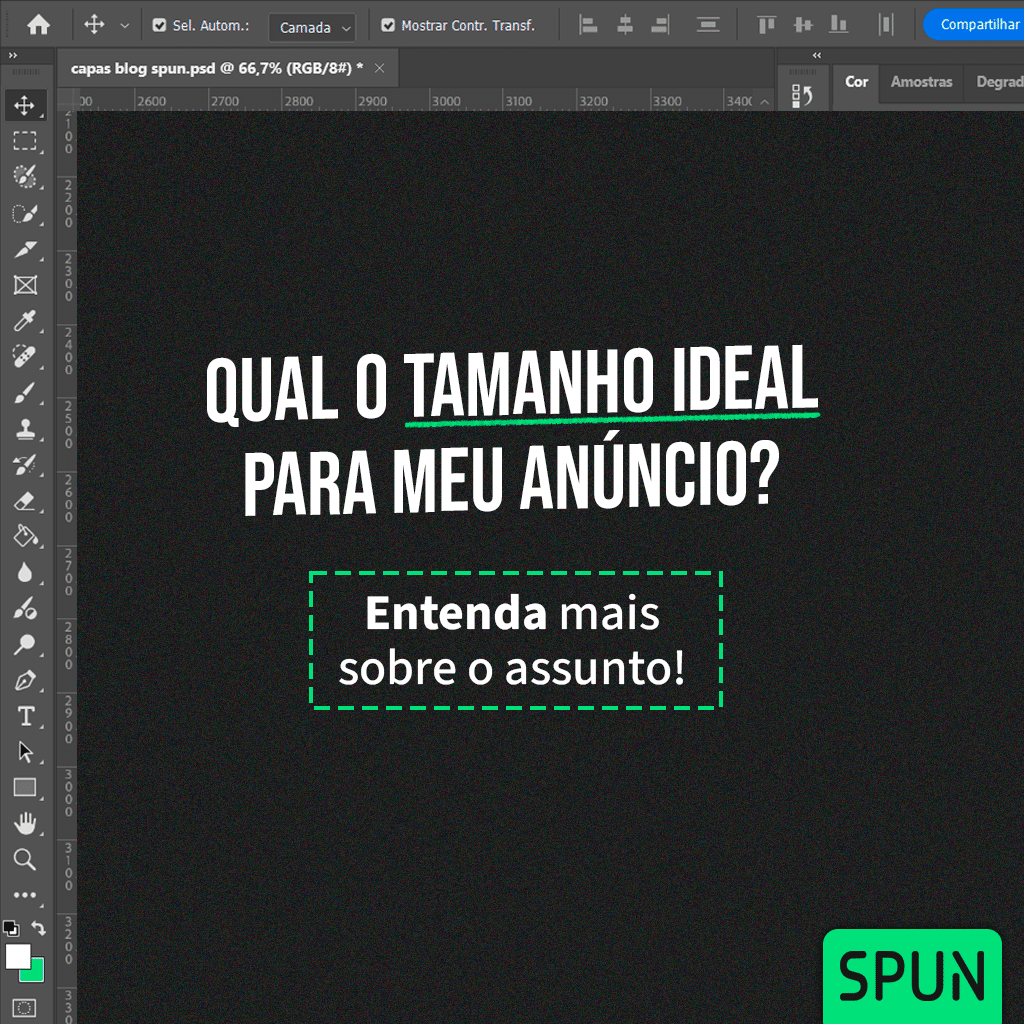Swap foreground and background colors

[39, 928]
